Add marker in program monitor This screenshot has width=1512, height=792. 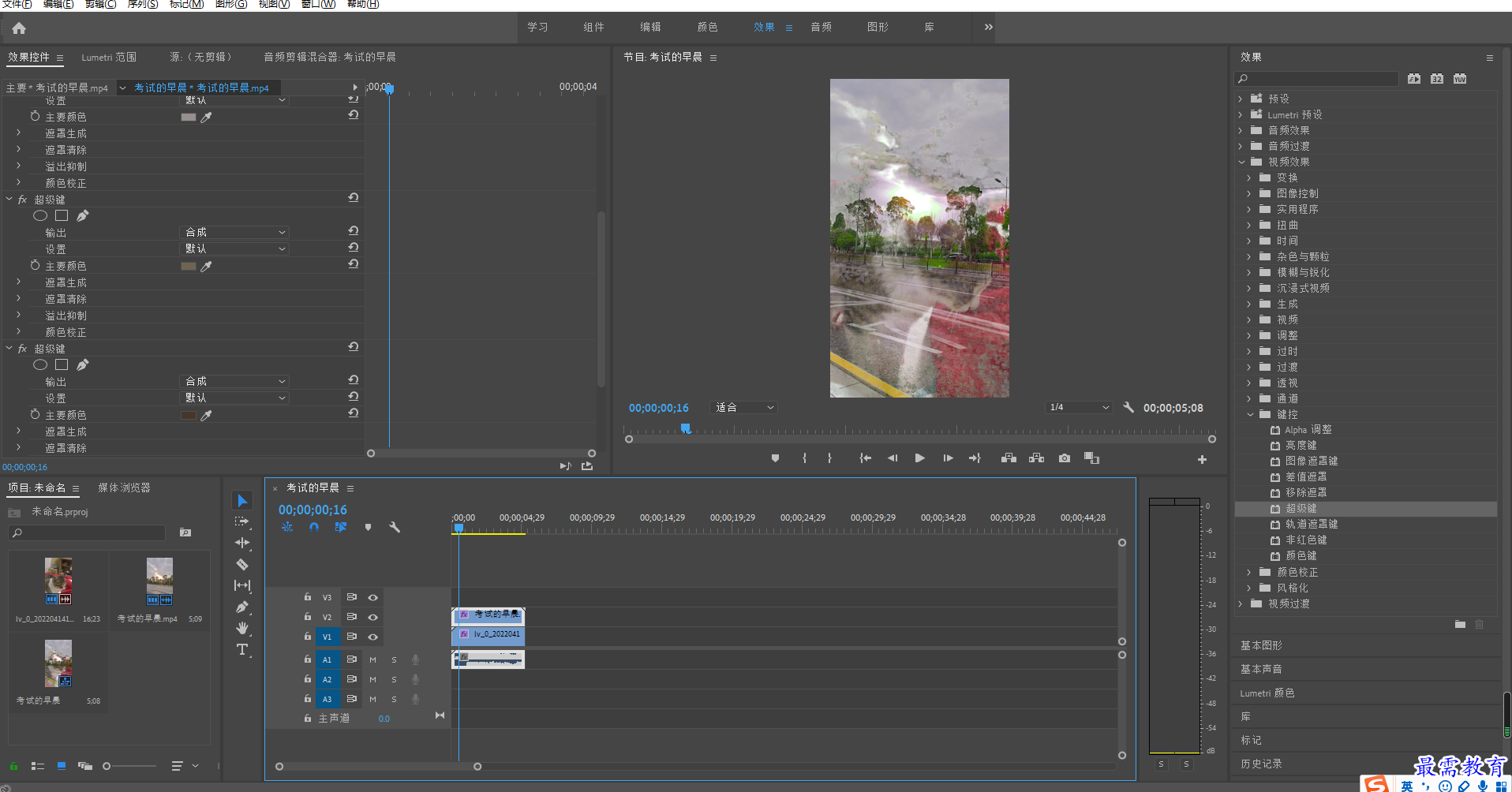(775, 458)
